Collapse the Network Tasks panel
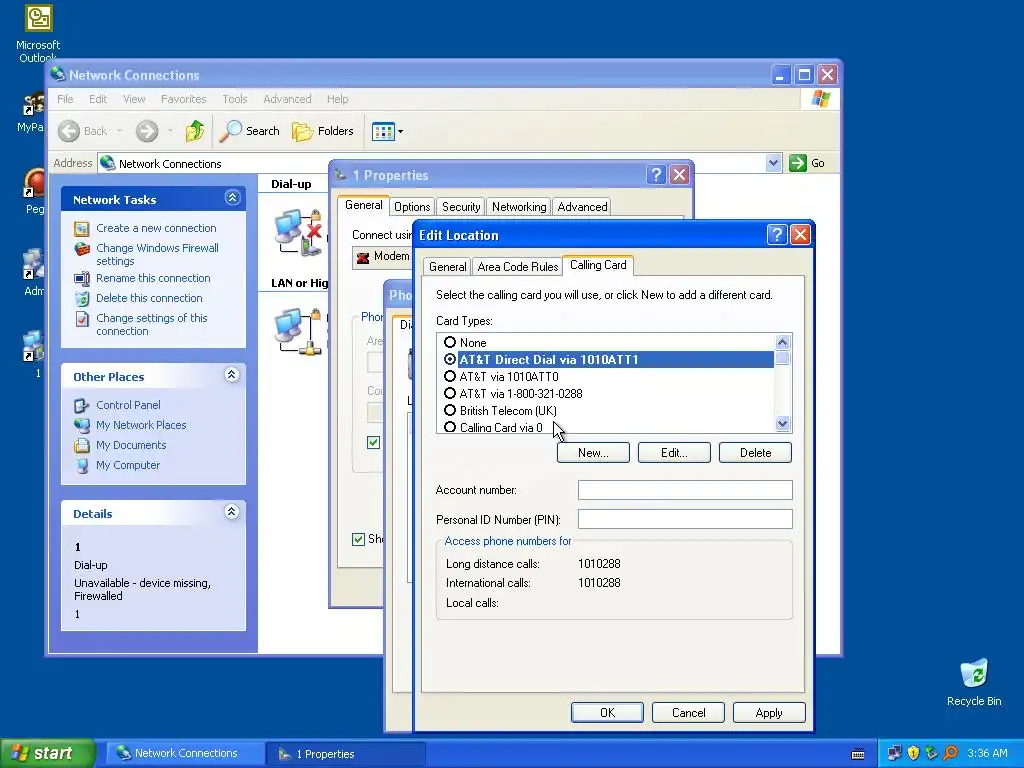1024x768 pixels. point(232,198)
